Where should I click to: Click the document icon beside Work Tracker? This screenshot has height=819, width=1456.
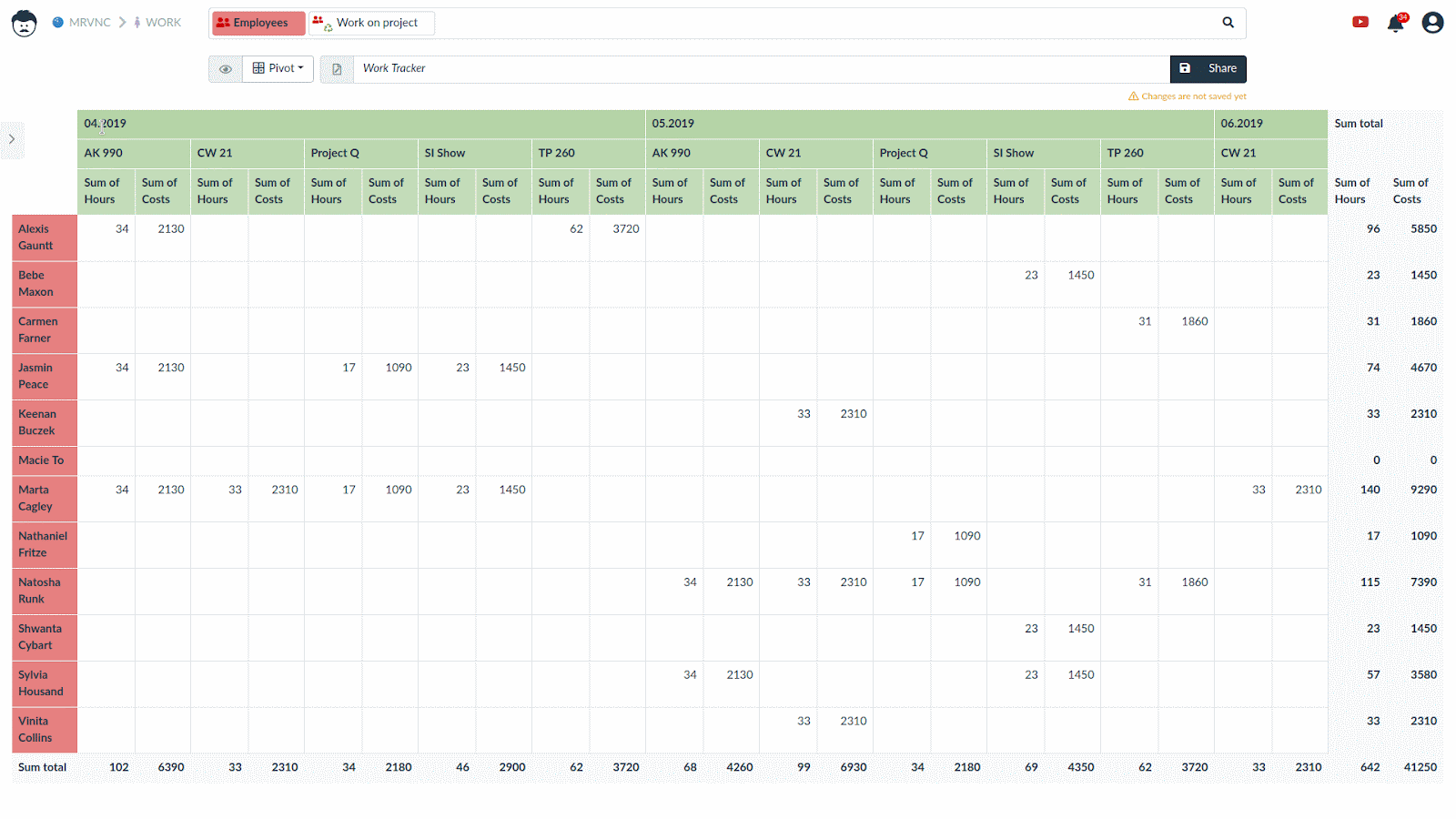click(x=337, y=69)
